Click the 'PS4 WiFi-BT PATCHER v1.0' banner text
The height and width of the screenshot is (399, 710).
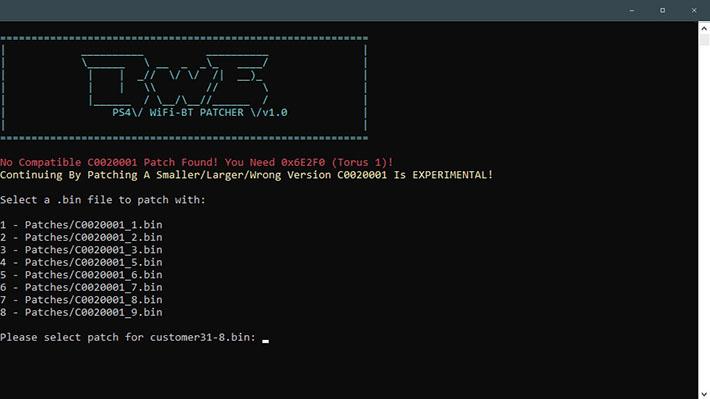pyautogui.click(x=200, y=112)
